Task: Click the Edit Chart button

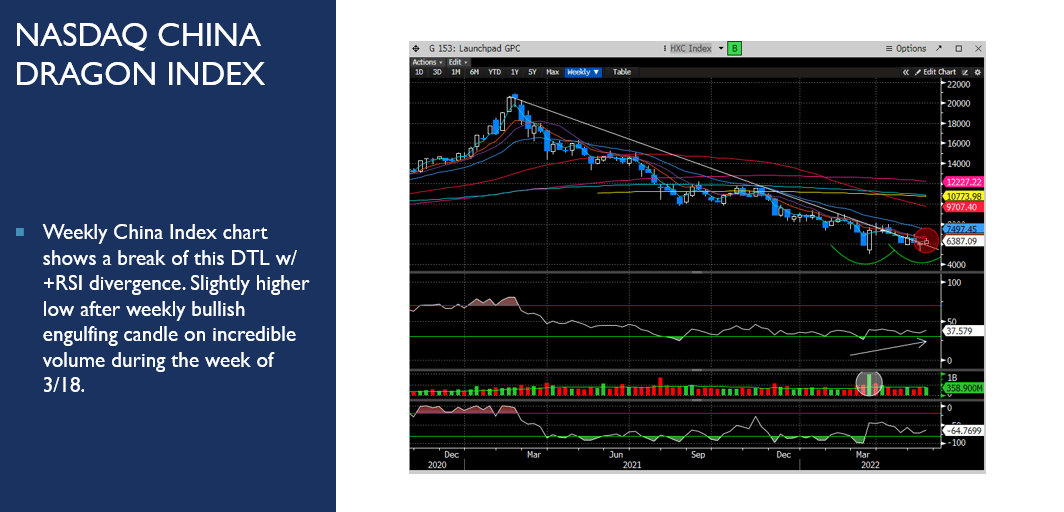Action: tap(935, 72)
